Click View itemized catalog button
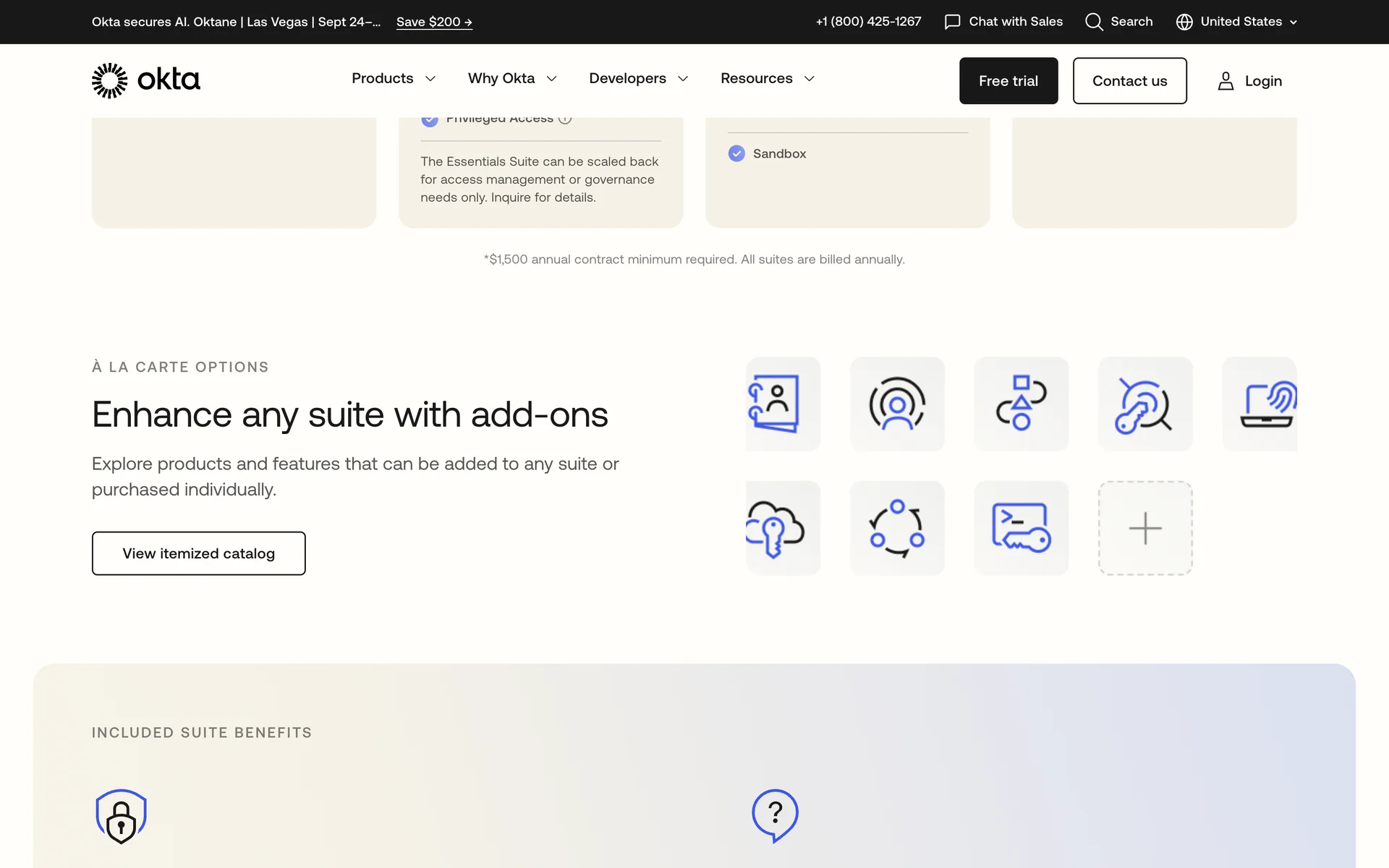This screenshot has height=868, width=1389. pyautogui.click(x=198, y=553)
